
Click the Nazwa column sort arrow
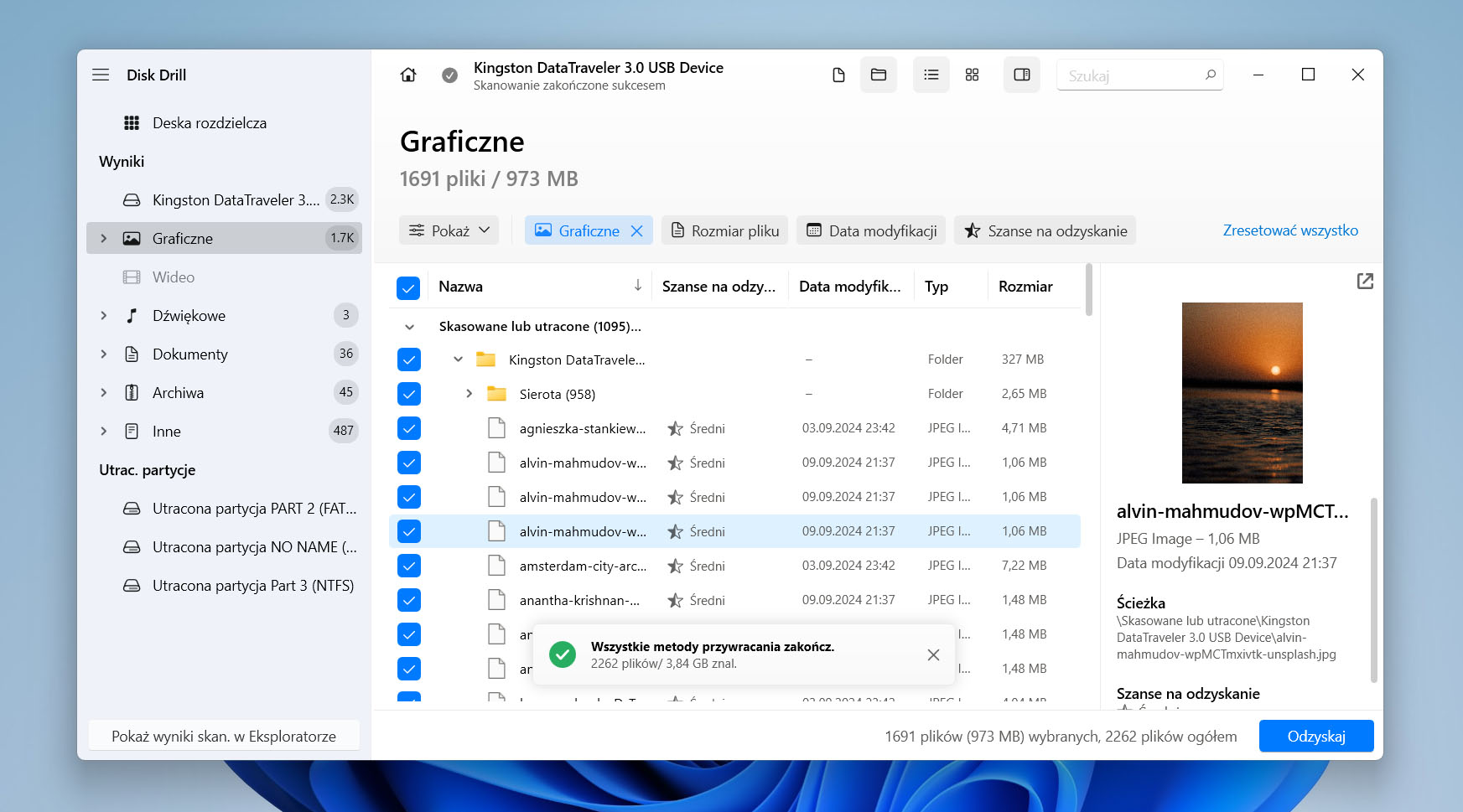638,286
